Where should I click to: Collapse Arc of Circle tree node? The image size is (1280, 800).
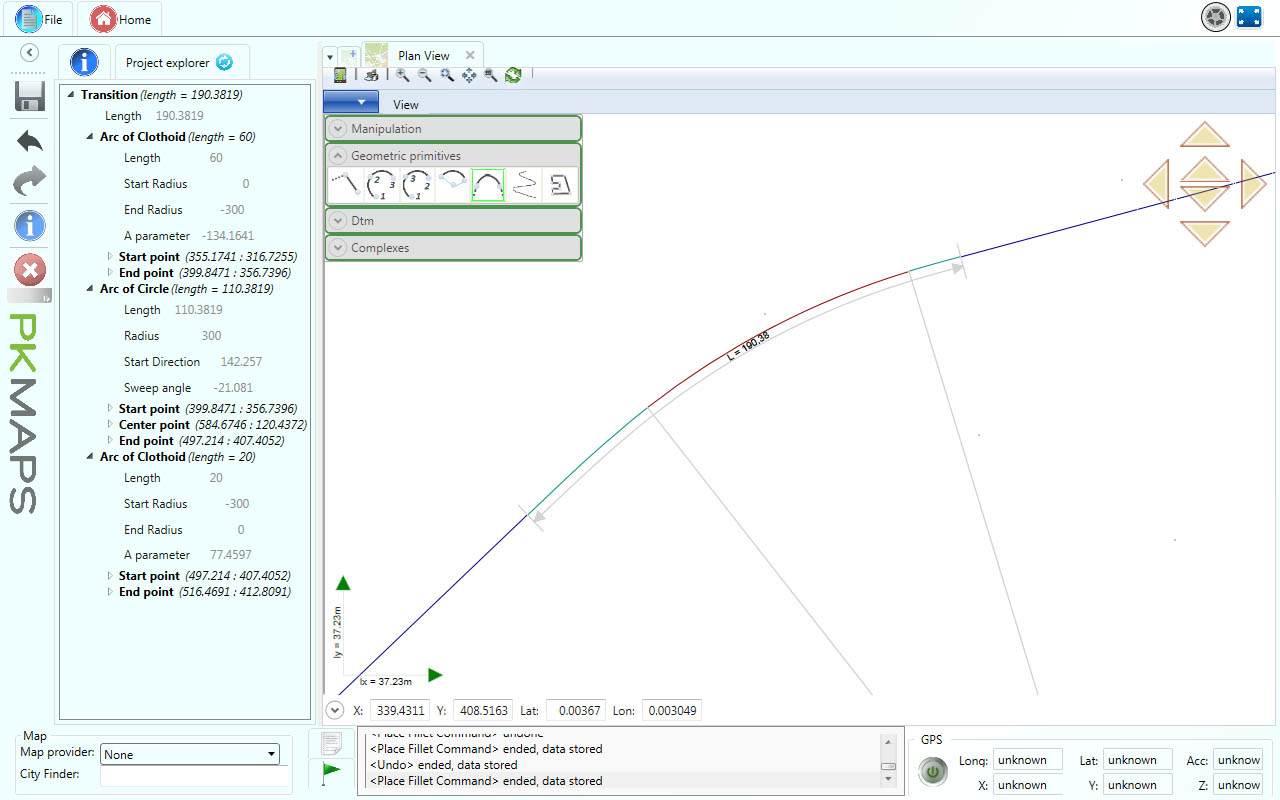point(90,289)
